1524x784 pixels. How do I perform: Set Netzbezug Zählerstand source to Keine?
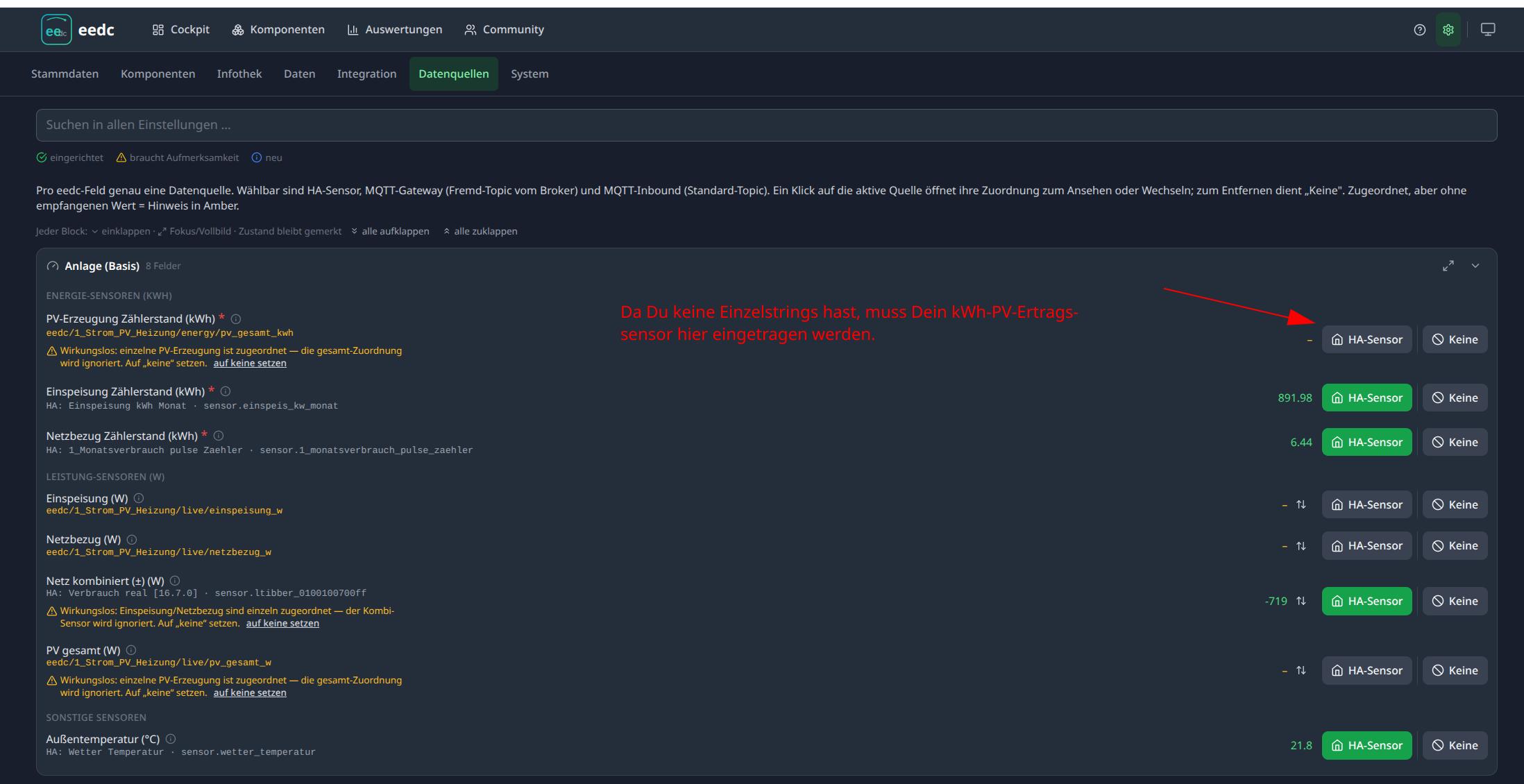pyautogui.click(x=1455, y=442)
